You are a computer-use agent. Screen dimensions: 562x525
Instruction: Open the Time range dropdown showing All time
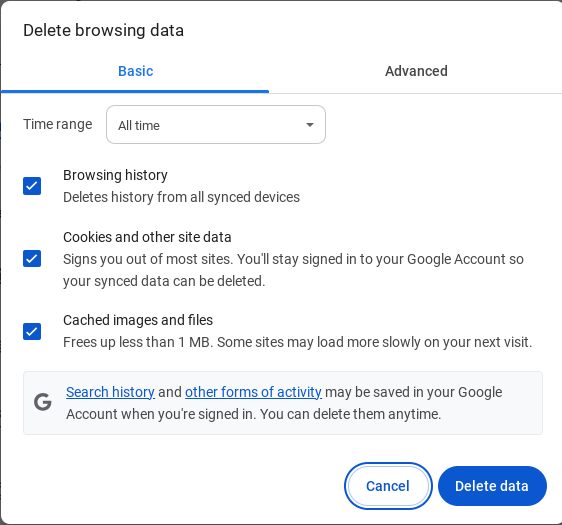[216, 125]
